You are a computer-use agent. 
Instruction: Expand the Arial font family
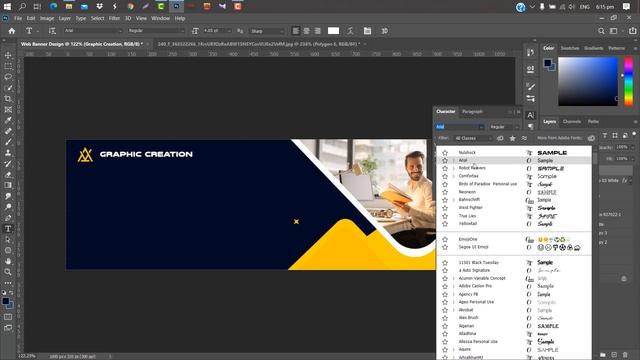[453, 160]
